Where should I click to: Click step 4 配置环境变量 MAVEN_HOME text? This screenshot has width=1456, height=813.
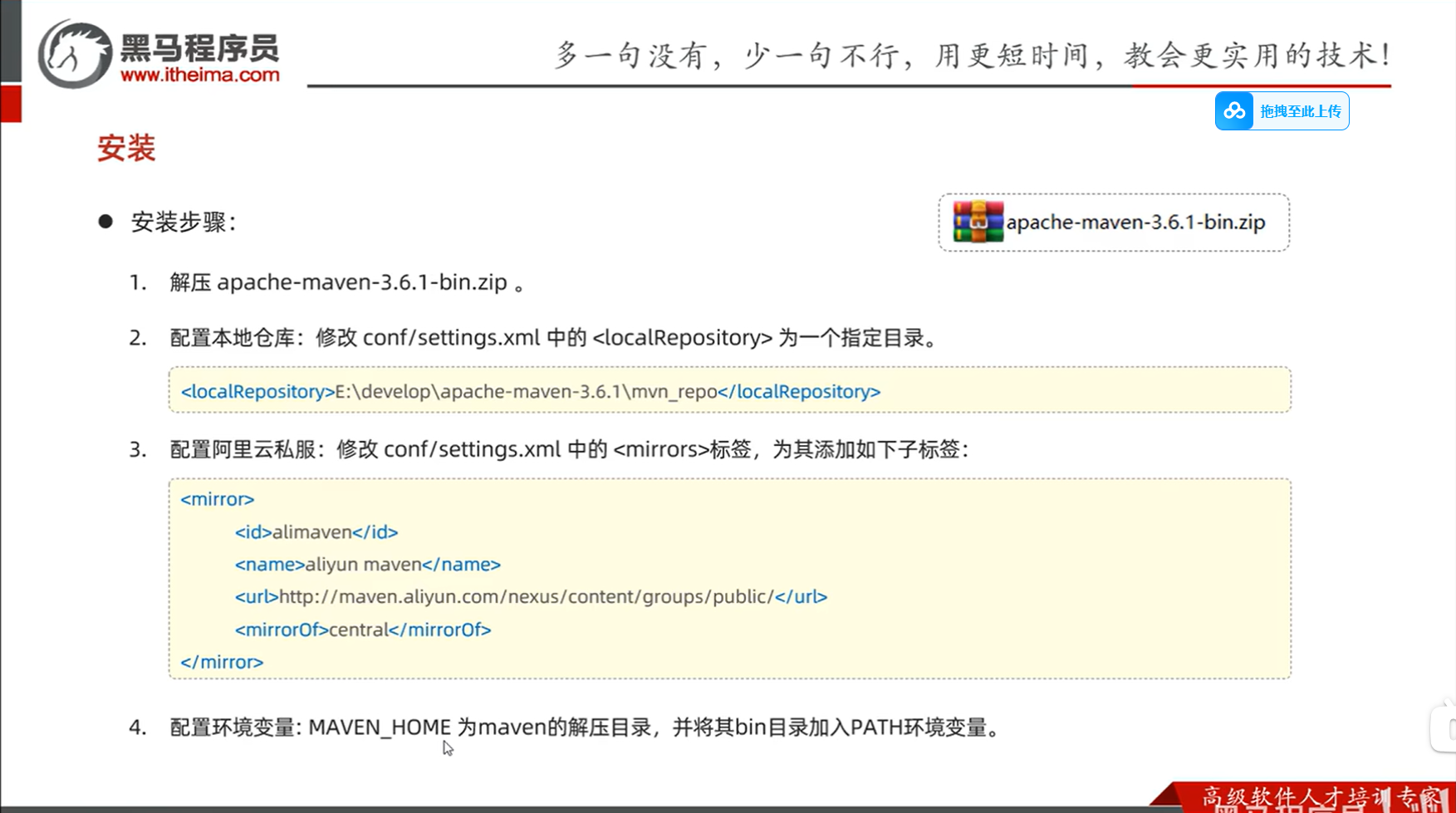587,727
